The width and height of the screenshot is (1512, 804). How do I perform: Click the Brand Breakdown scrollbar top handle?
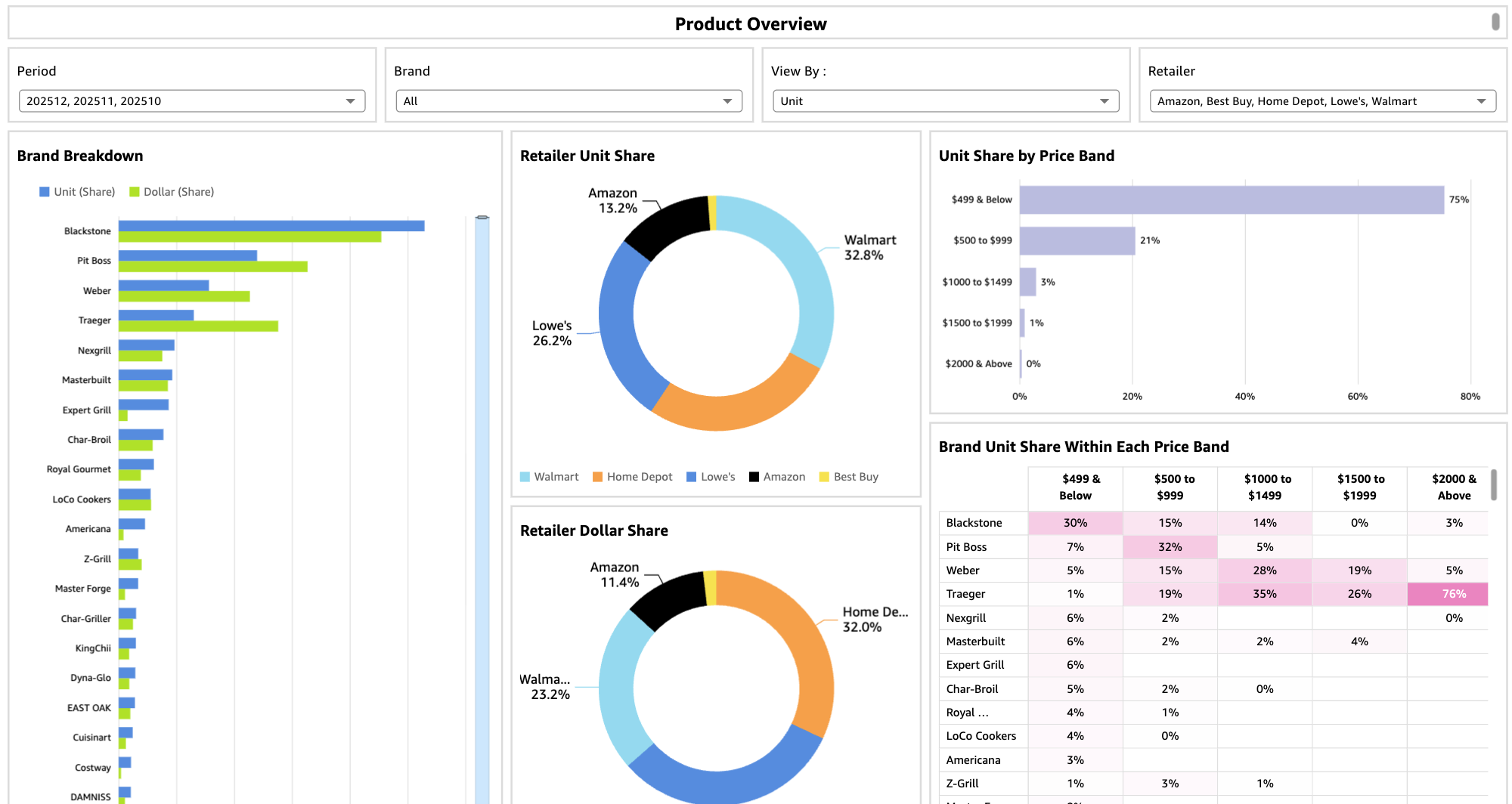click(x=482, y=218)
